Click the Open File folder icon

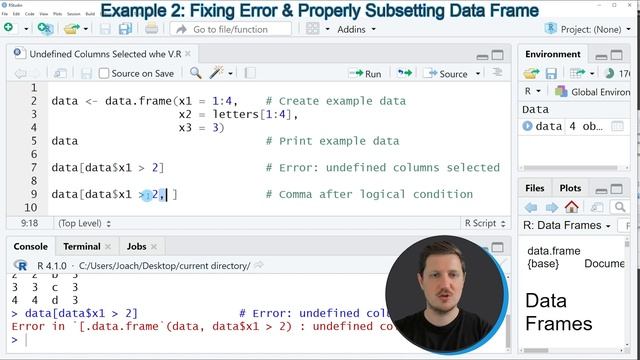coord(72,29)
